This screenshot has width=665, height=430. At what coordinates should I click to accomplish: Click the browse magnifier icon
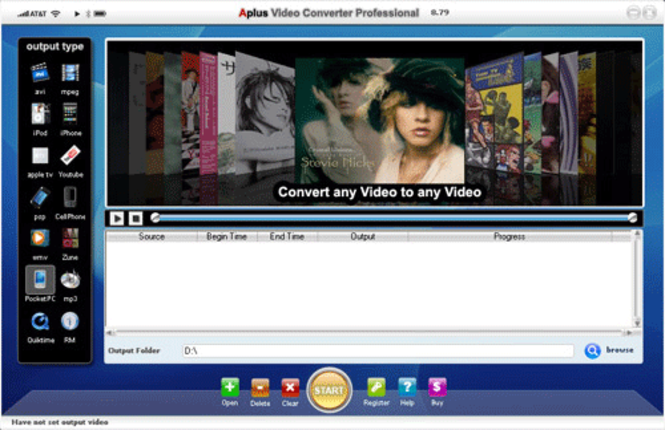click(x=592, y=351)
